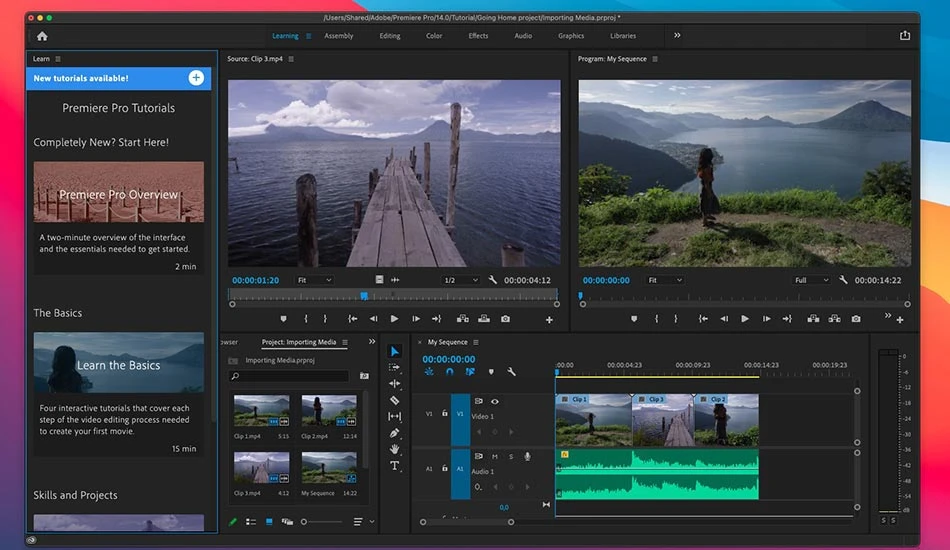Screen dimensions: 950x550
Task: Mute the Audio 1 track
Action: pyautogui.click(x=494, y=457)
